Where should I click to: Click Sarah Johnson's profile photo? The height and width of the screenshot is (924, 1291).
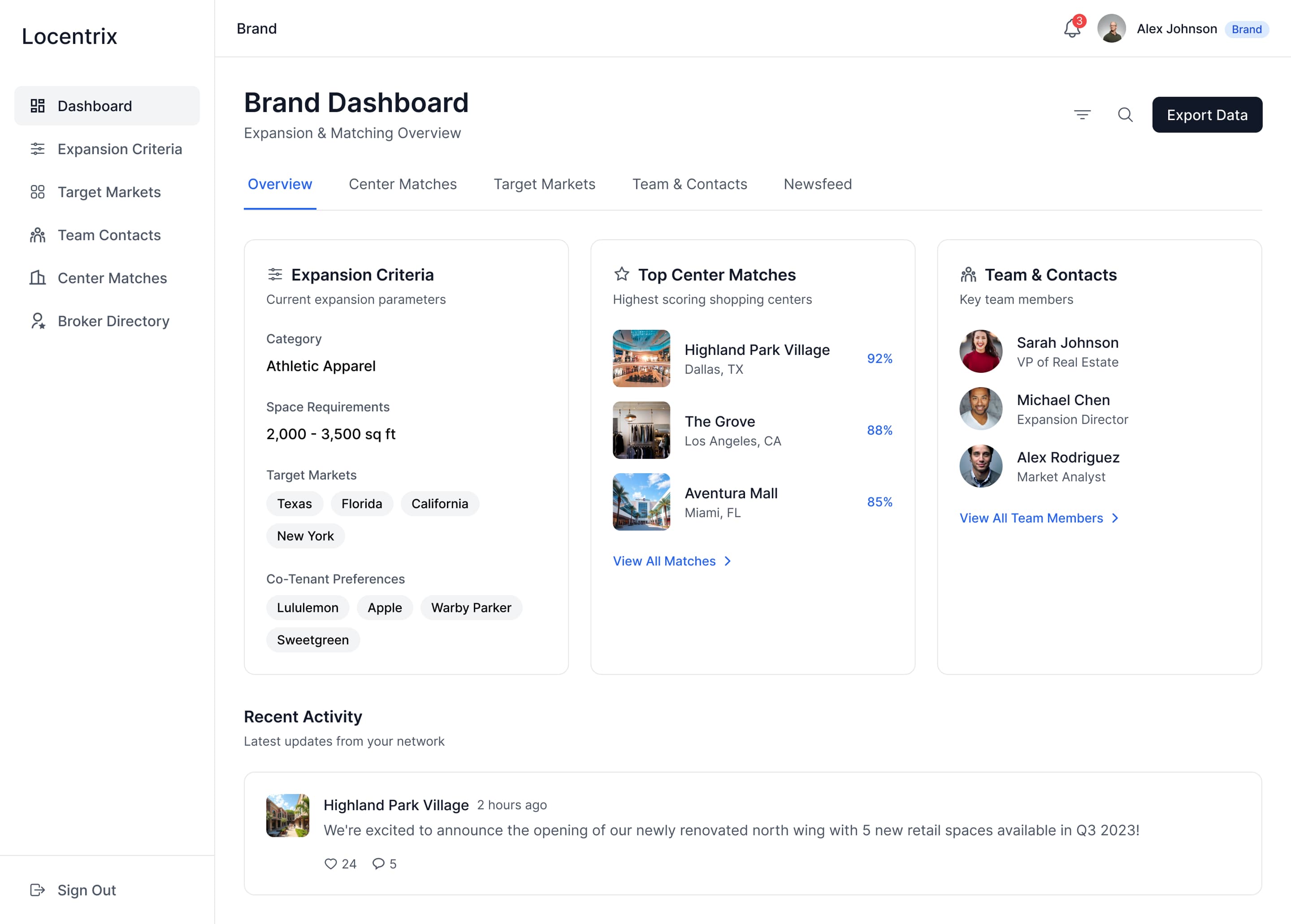(x=980, y=352)
